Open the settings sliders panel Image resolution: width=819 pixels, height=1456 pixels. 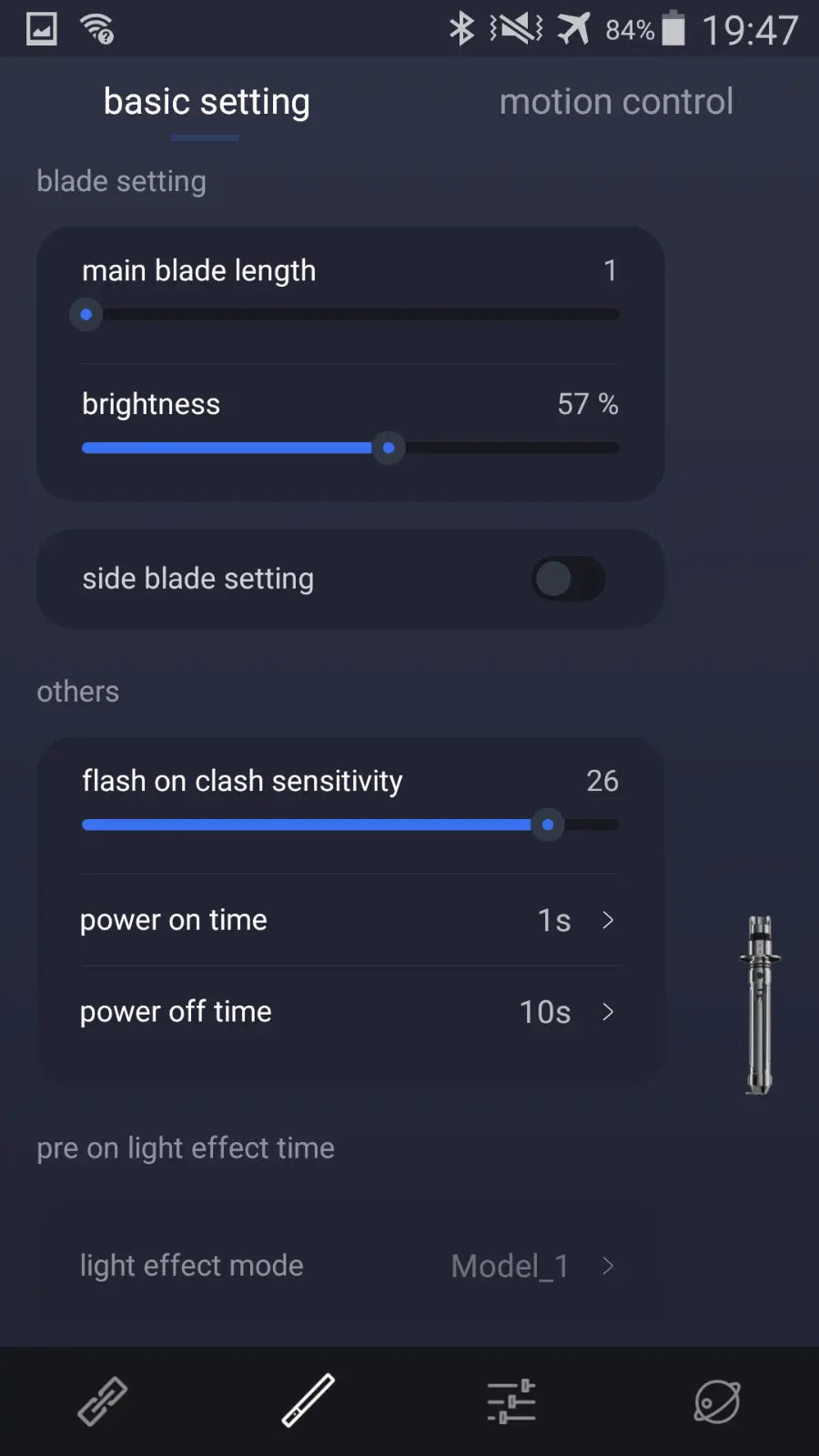coord(511,1400)
